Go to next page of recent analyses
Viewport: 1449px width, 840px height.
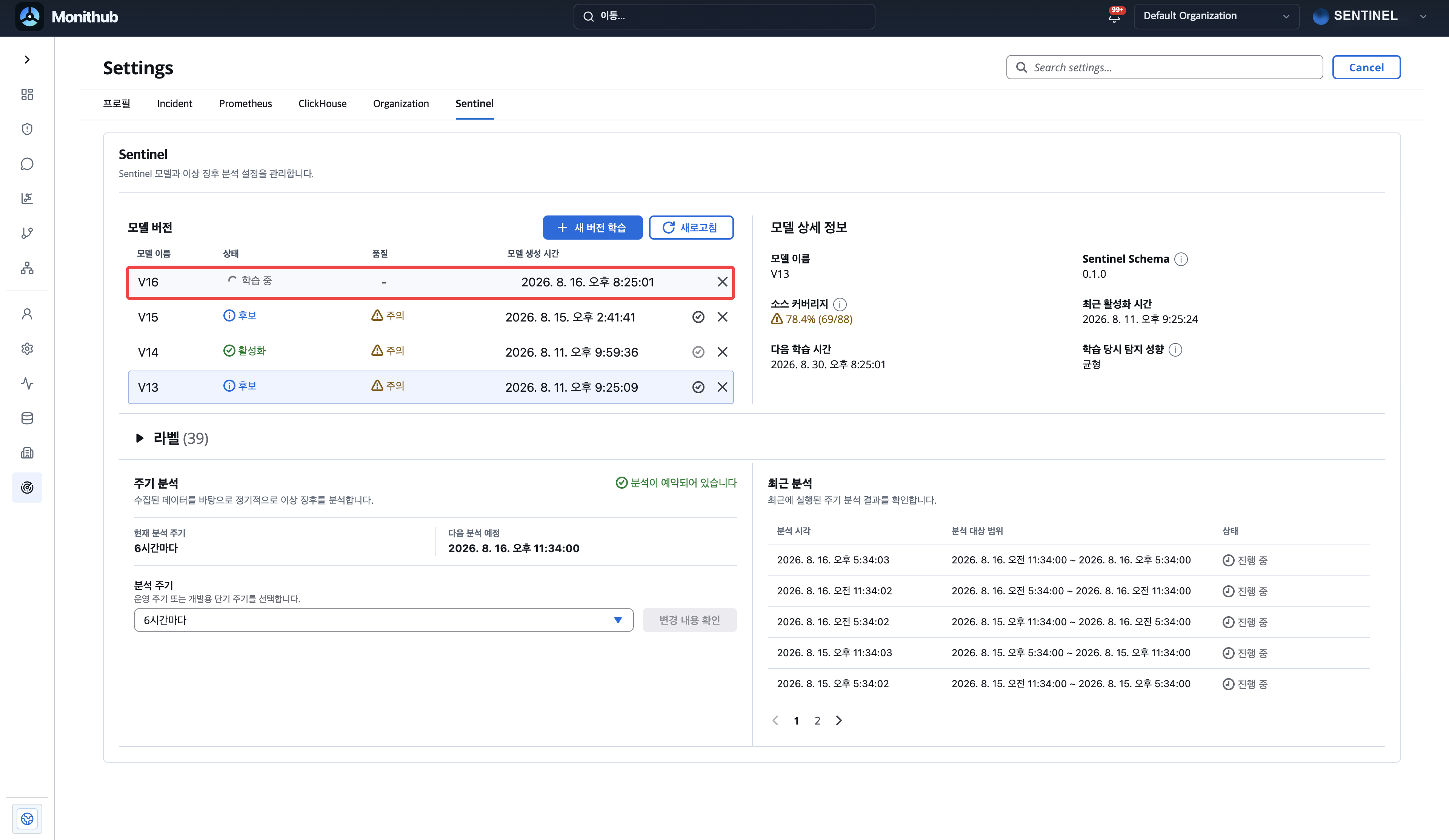[x=839, y=720]
